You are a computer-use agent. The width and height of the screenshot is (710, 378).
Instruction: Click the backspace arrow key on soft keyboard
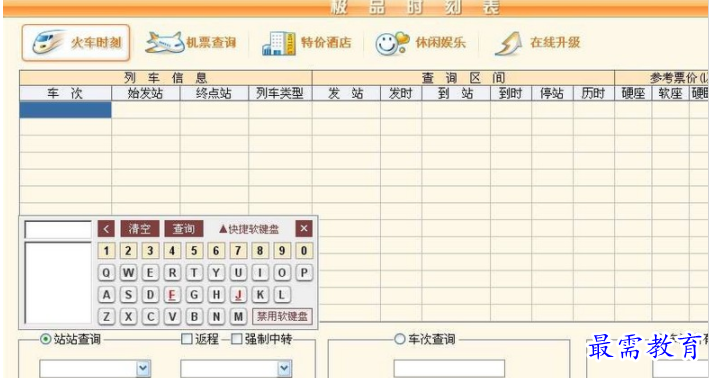tap(106, 229)
